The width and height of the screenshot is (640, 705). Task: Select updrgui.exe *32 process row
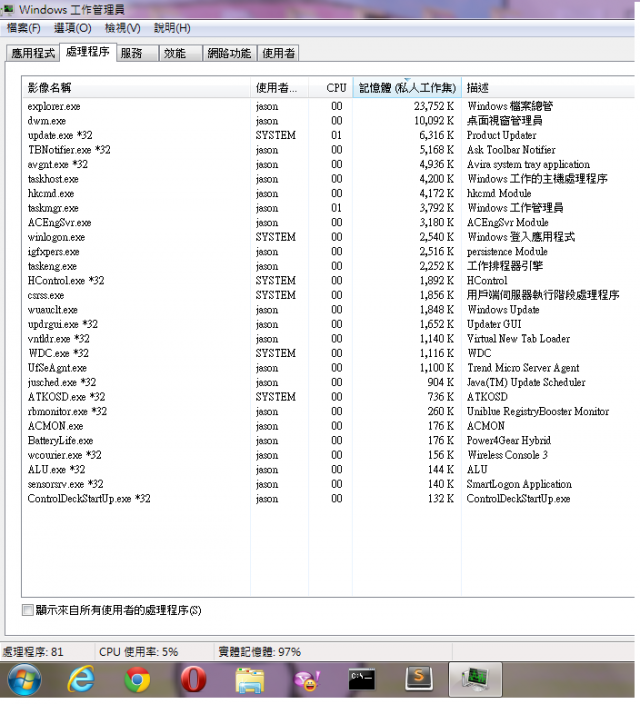328,325
